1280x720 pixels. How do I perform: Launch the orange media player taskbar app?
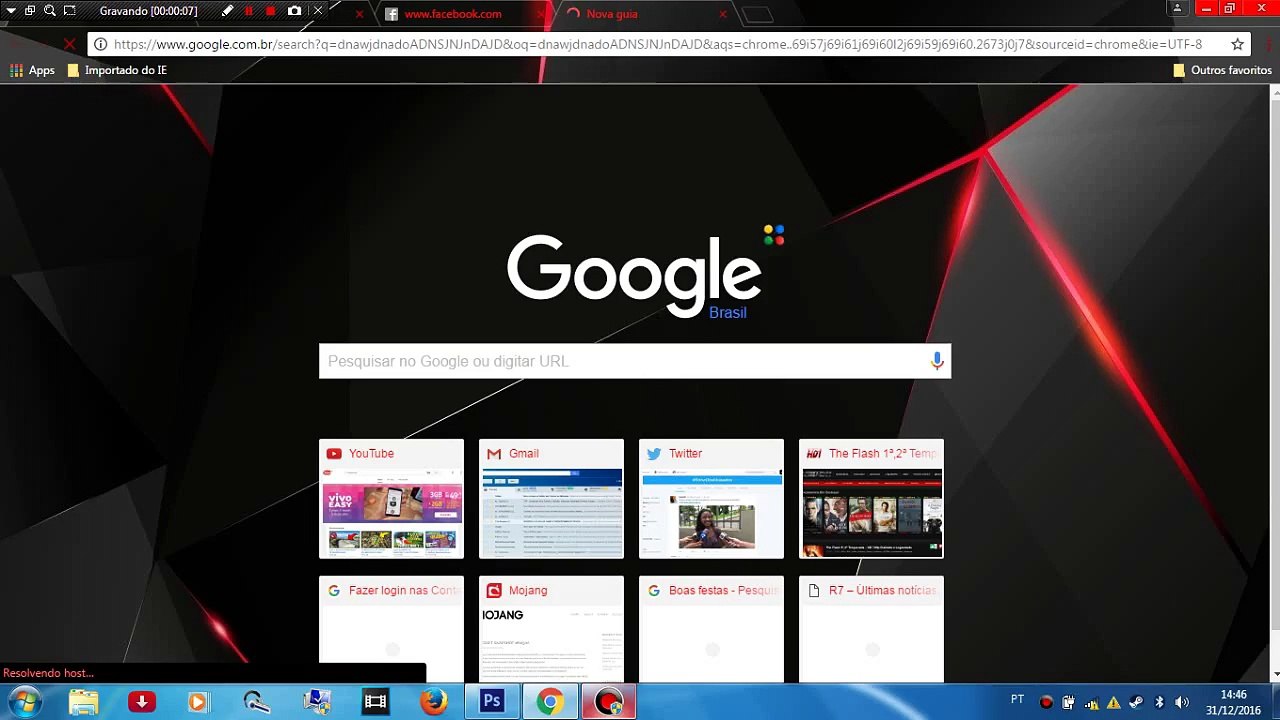[198, 702]
